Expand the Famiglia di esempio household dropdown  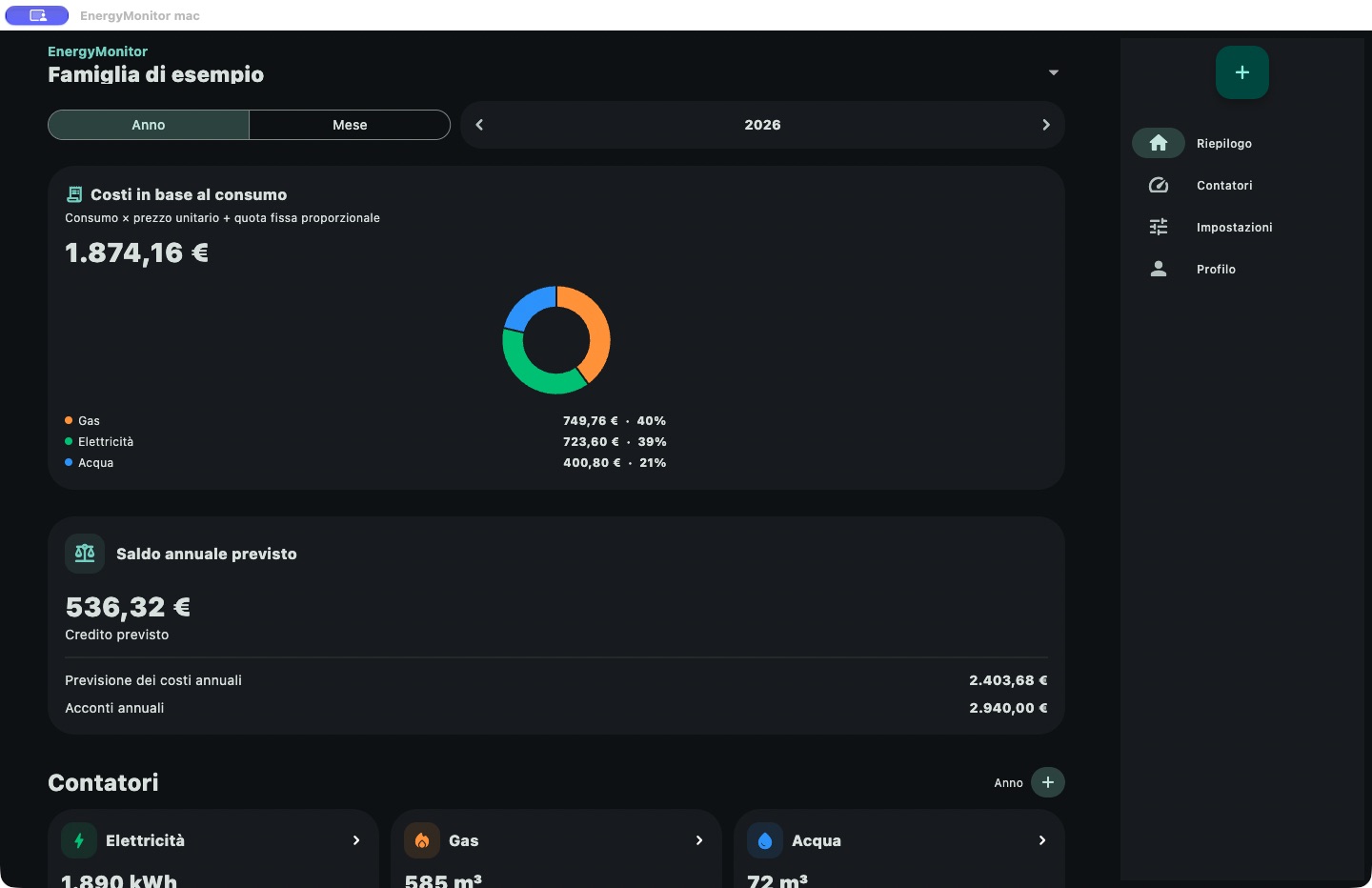click(x=1054, y=72)
